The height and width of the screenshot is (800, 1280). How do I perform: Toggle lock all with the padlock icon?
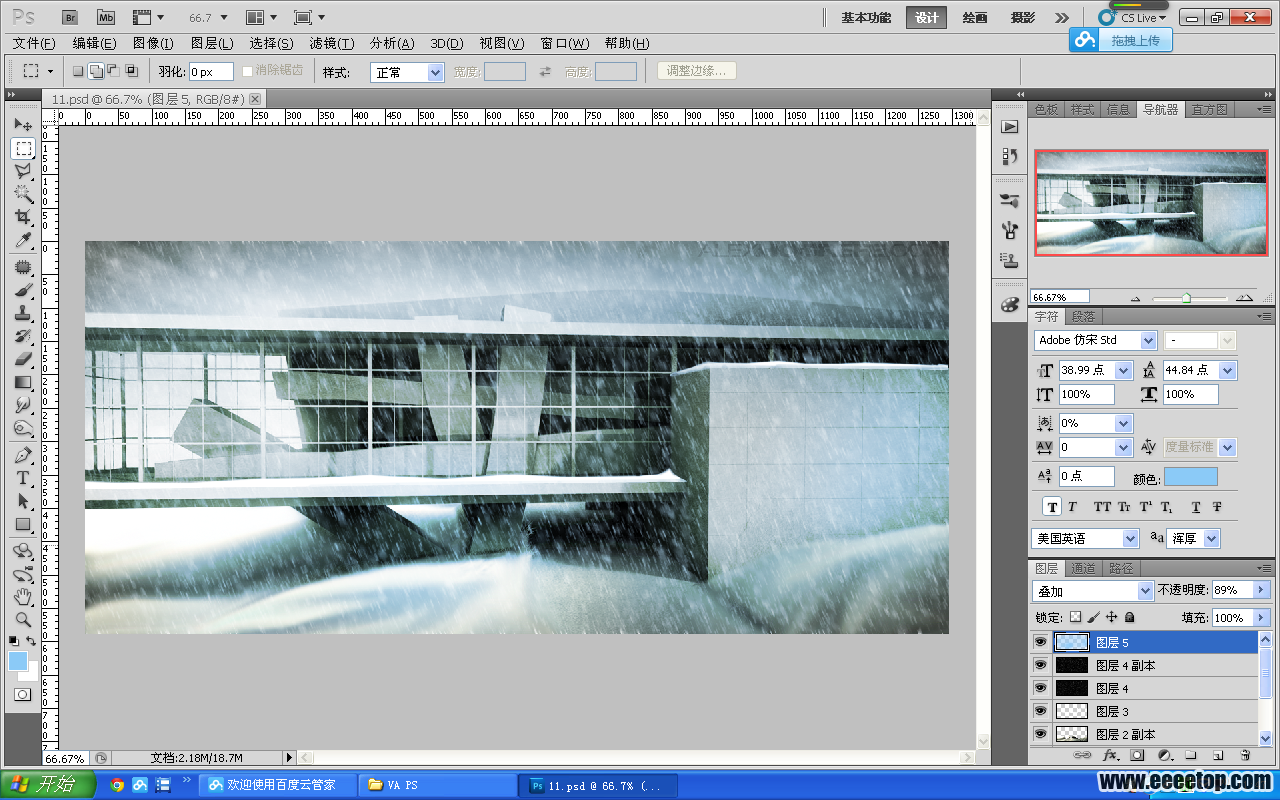point(1130,618)
